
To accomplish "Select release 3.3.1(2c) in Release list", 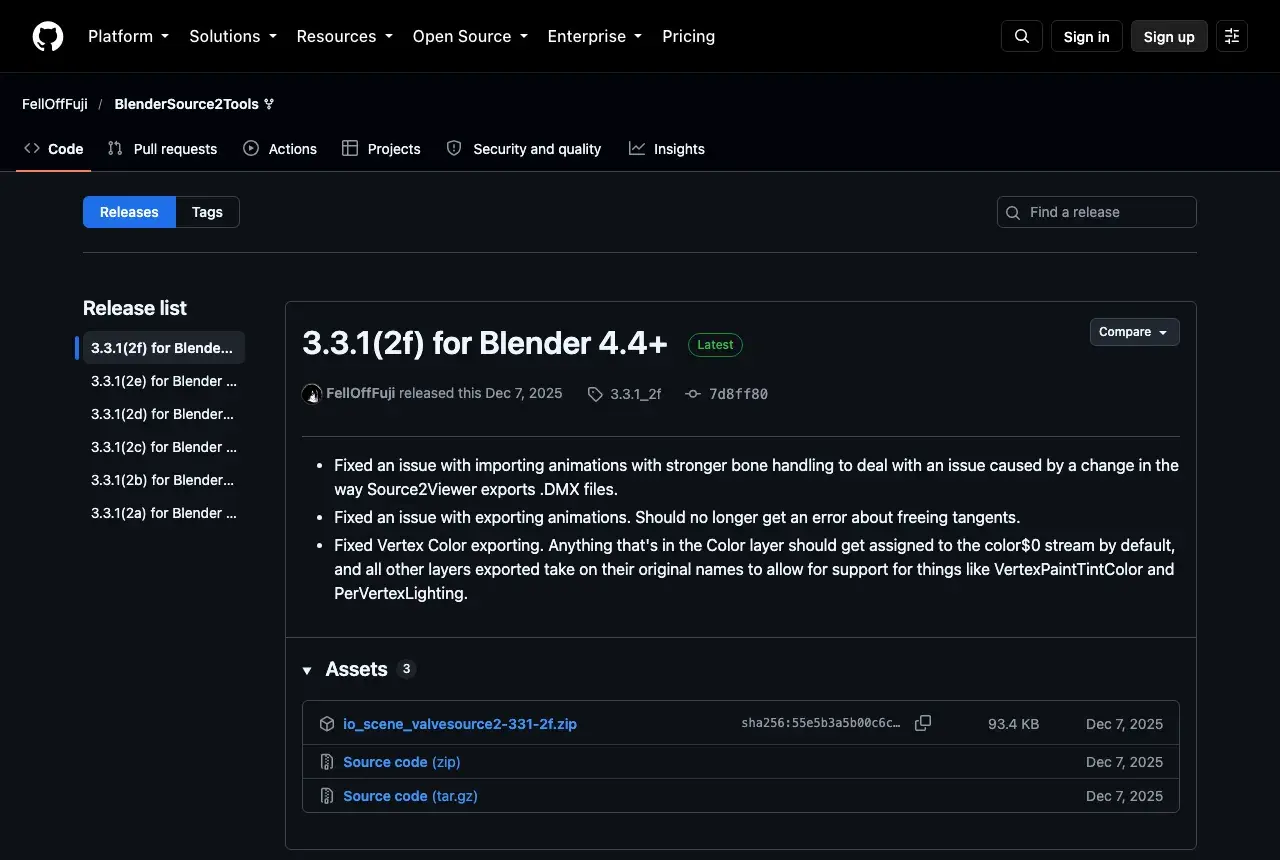I will pos(164,447).
